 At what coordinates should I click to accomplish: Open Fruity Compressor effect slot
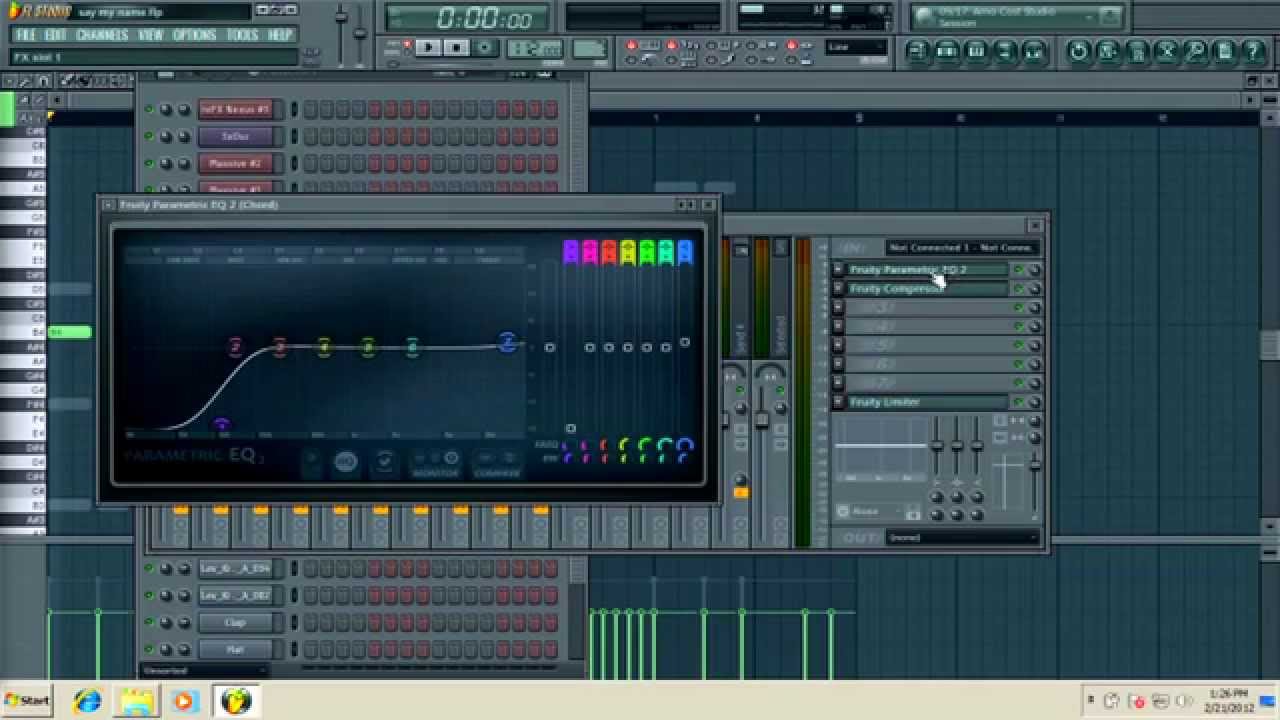[x=927, y=289]
